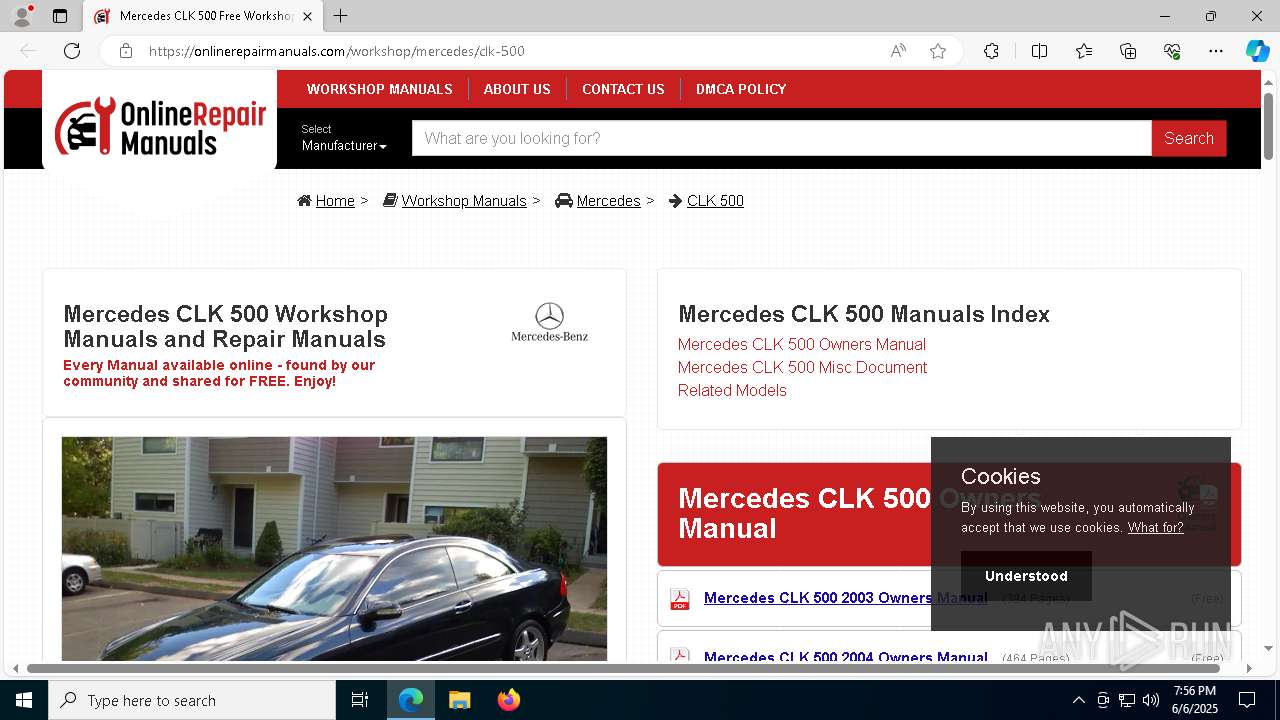Open the ABOUT US page
The height and width of the screenshot is (720, 1280).
517,89
